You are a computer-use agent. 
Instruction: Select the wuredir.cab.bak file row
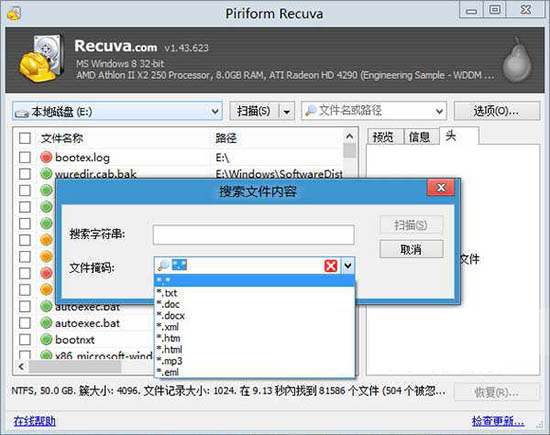pos(179,174)
